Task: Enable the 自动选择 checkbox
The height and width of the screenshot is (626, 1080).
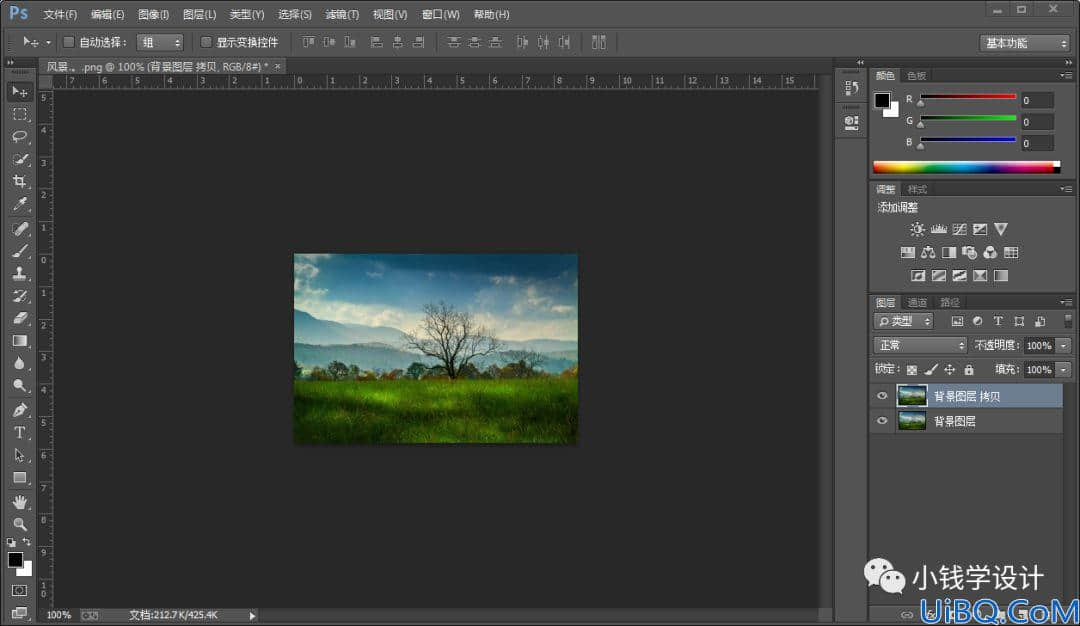Action: pyautogui.click(x=69, y=42)
